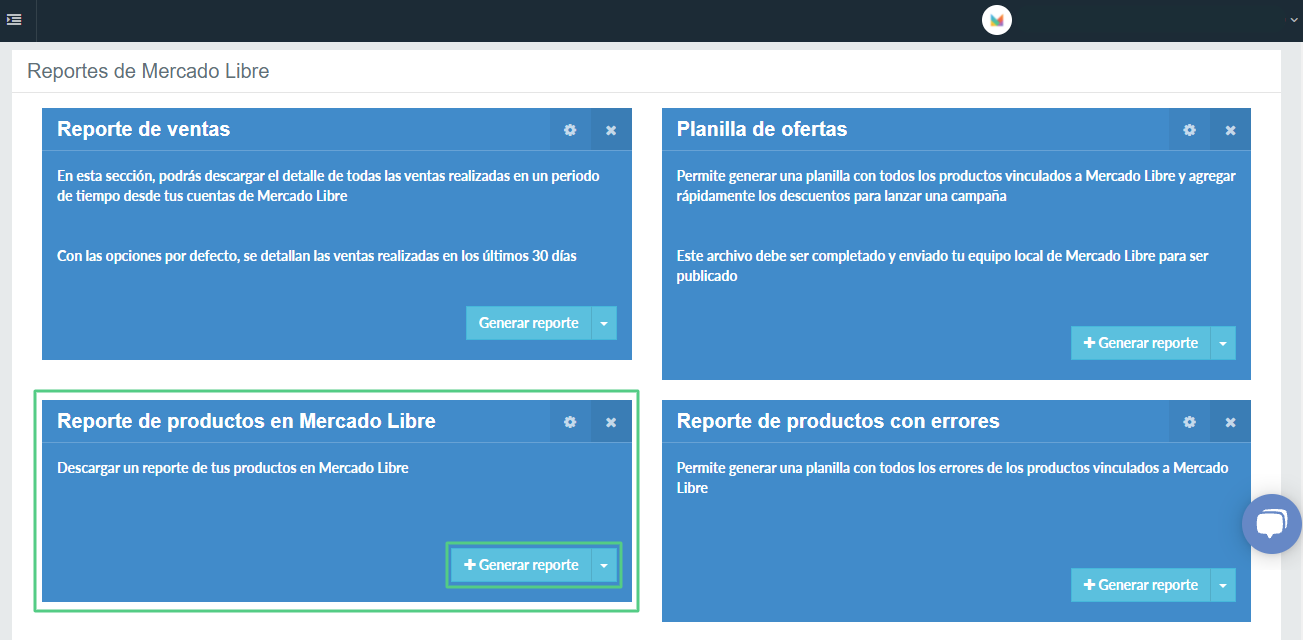Viewport: 1303px width, 640px height.
Task: Click the text 'Este archivo debe ser completado'
Action: (942, 266)
